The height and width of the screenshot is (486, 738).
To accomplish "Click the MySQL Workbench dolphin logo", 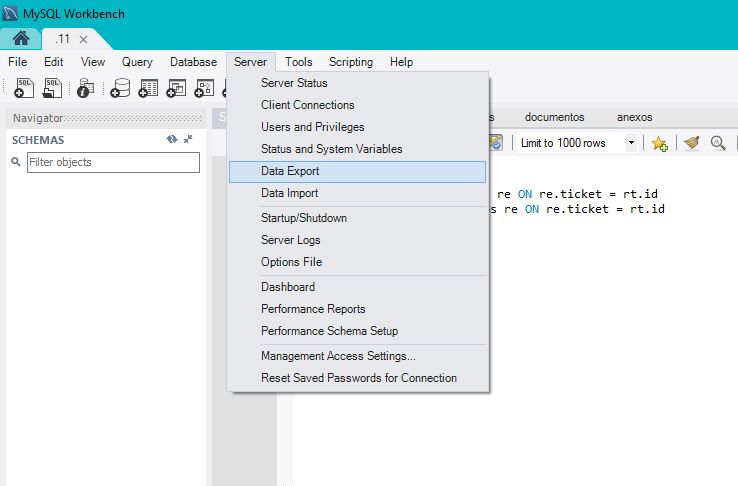I will (10, 14).
